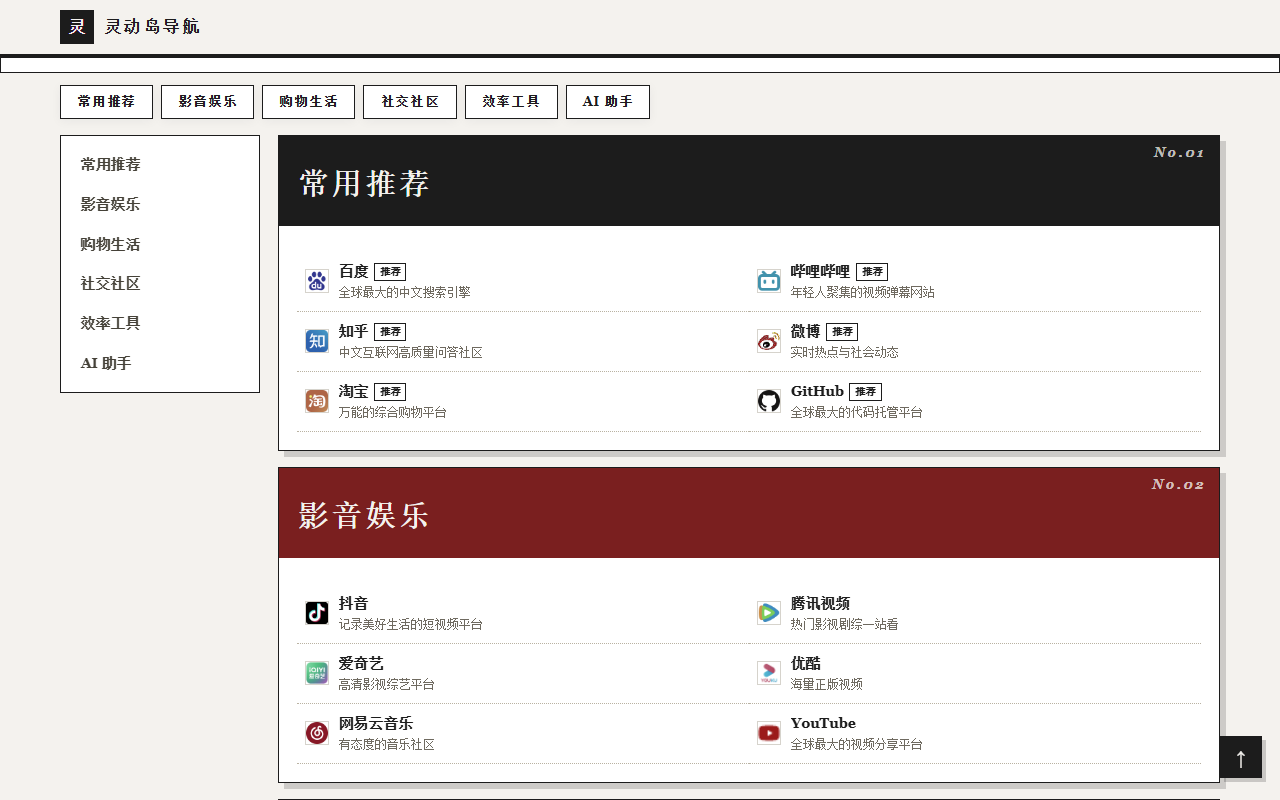Open the 爱奇艺 site name link
The image size is (1280, 800).
(361, 663)
